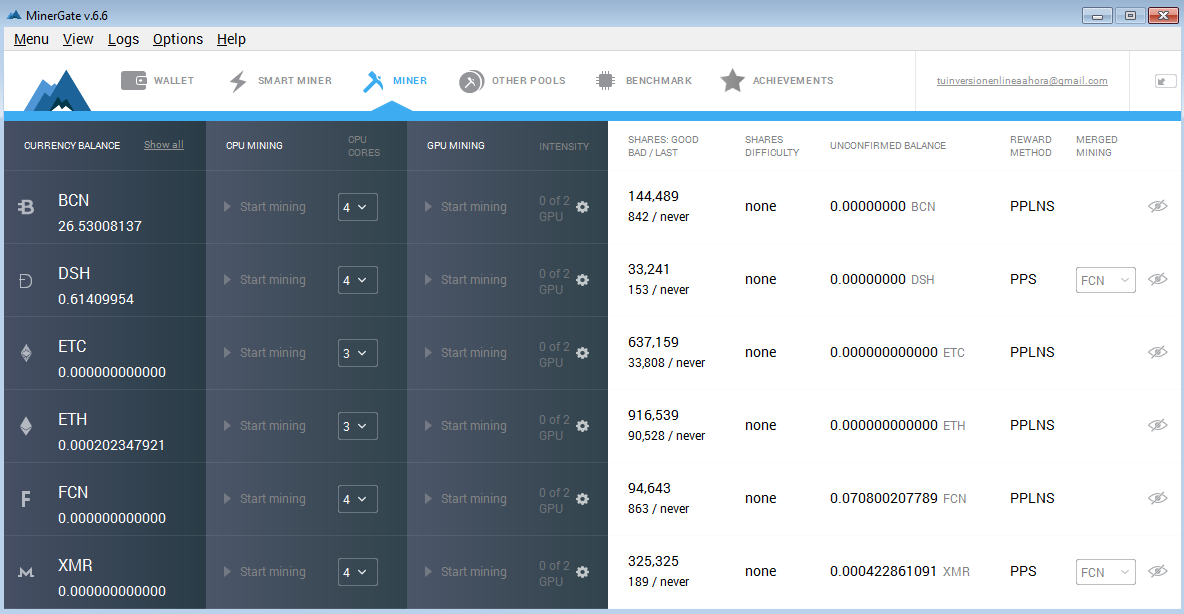The height and width of the screenshot is (614, 1184).
Task: Open CPU cores dropdown for ETH
Action: [358, 426]
